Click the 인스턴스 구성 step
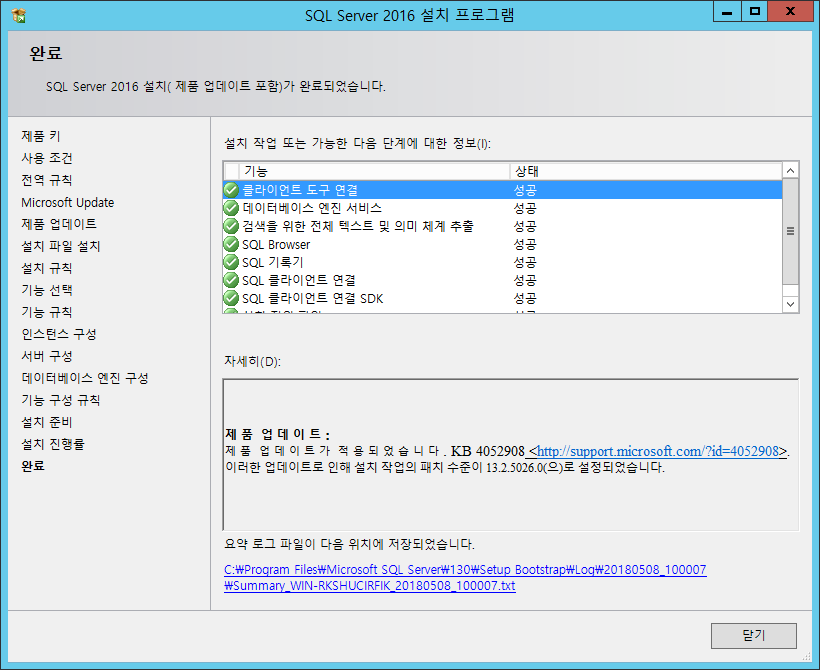820x670 pixels. 59,334
